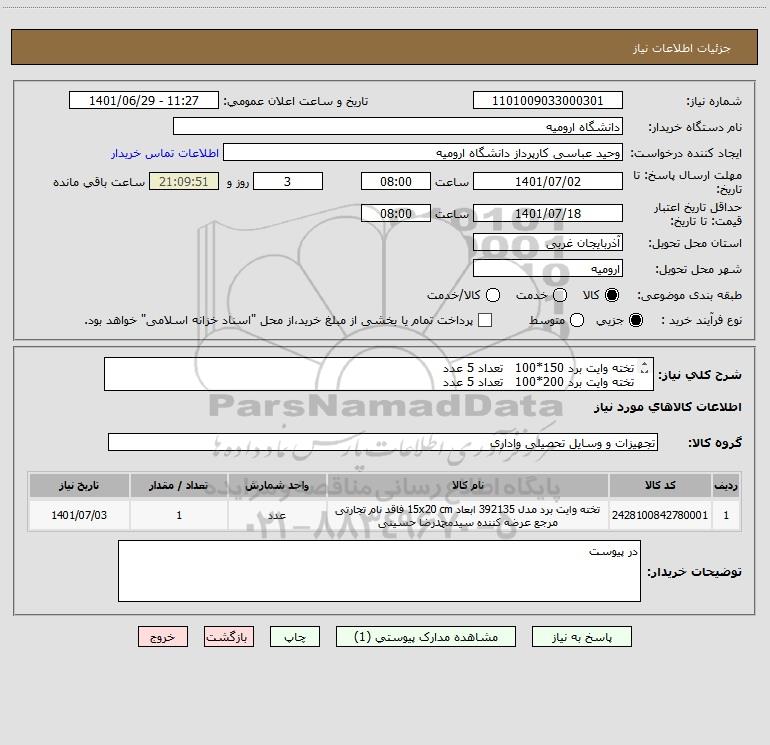
Task: Choose the جزیی purchase type radio
Action: click(636, 320)
